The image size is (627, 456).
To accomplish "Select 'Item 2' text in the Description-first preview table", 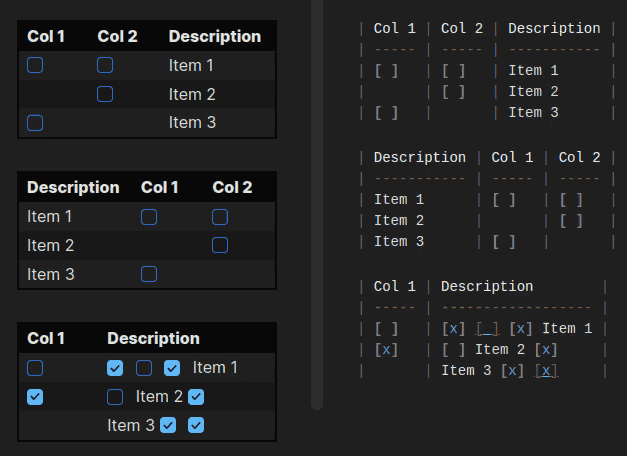I will click(50, 245).
